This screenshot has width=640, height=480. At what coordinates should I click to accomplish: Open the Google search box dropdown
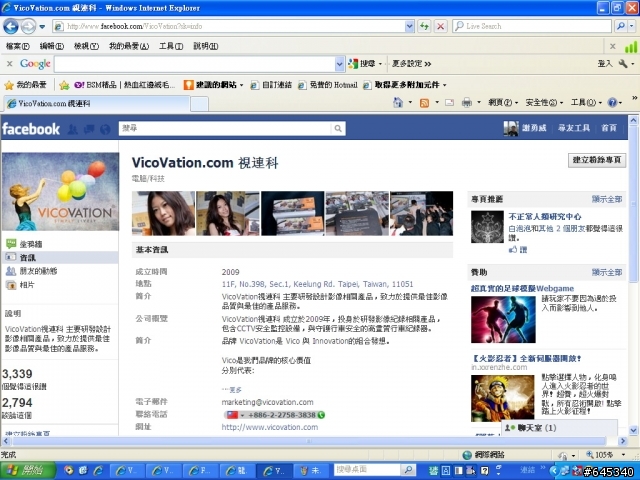coord(339,64)
